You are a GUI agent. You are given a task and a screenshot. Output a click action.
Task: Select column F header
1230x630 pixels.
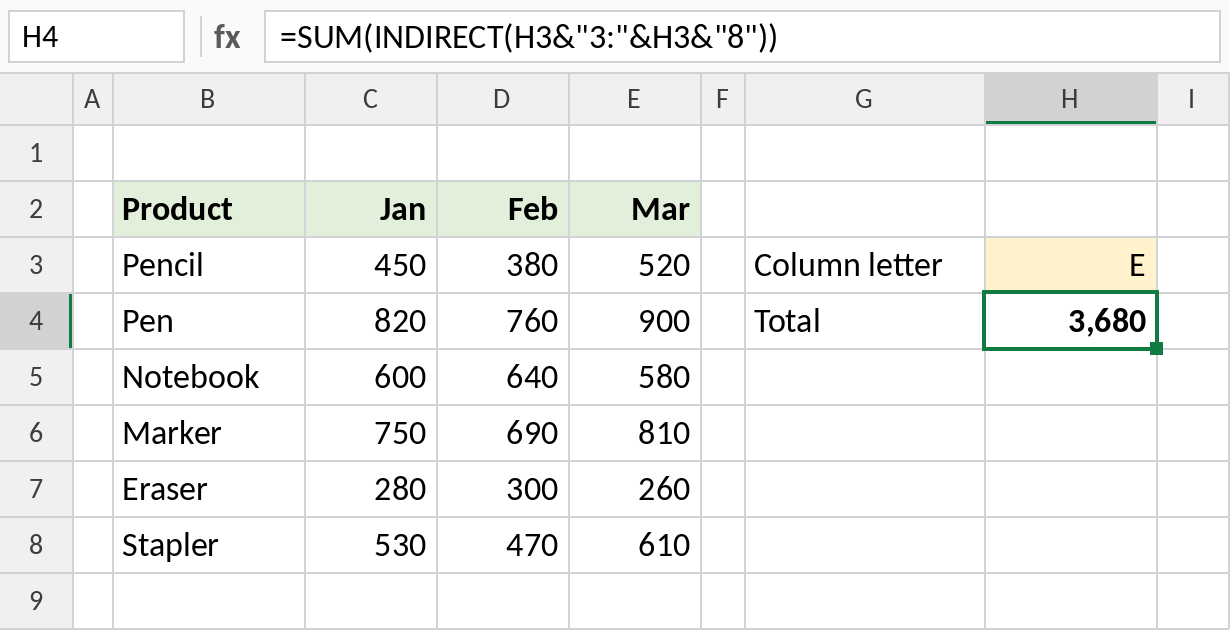(x=723, y=98)
